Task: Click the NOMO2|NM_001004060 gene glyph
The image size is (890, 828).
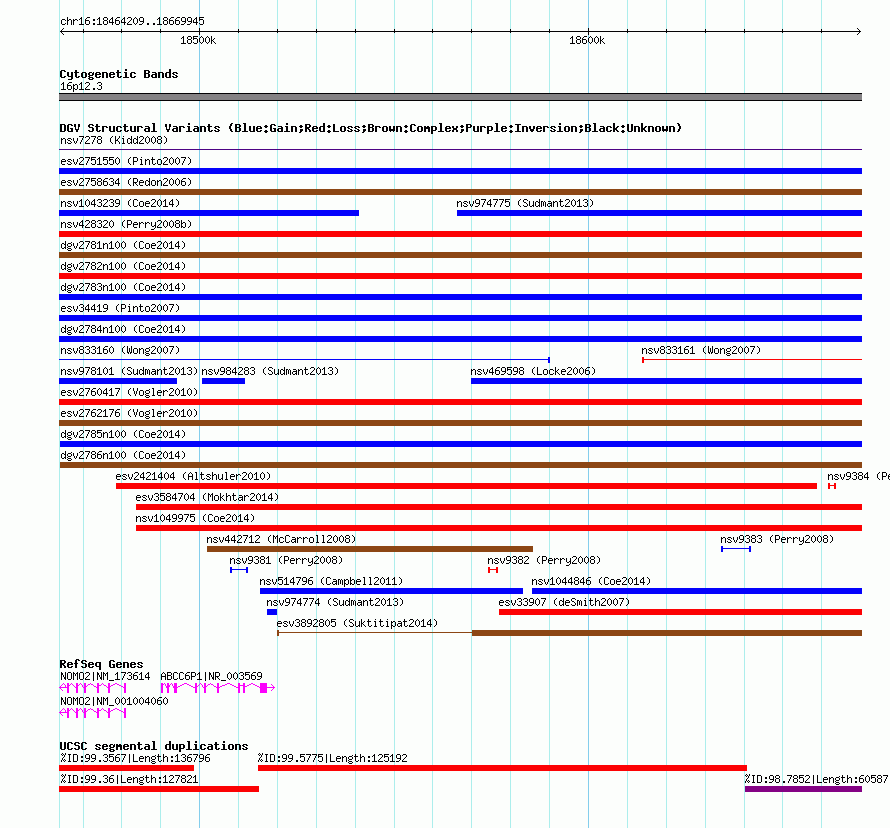Action: [x=93, y=713]
